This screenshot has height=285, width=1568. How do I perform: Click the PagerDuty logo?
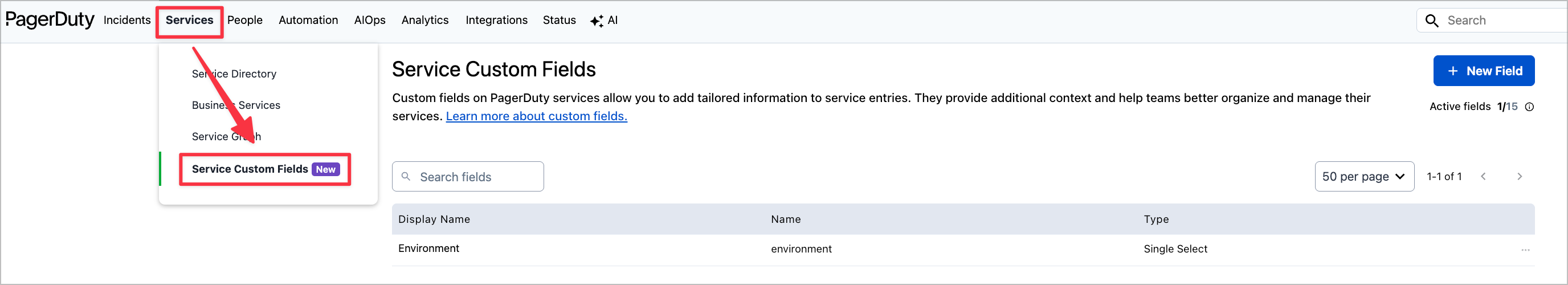pos(50,20)
